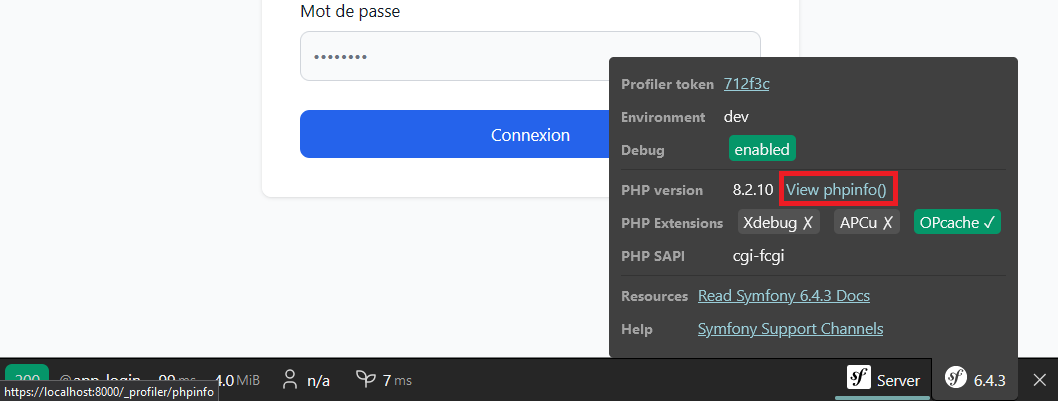Click the green Debug enabled badge

762,149
